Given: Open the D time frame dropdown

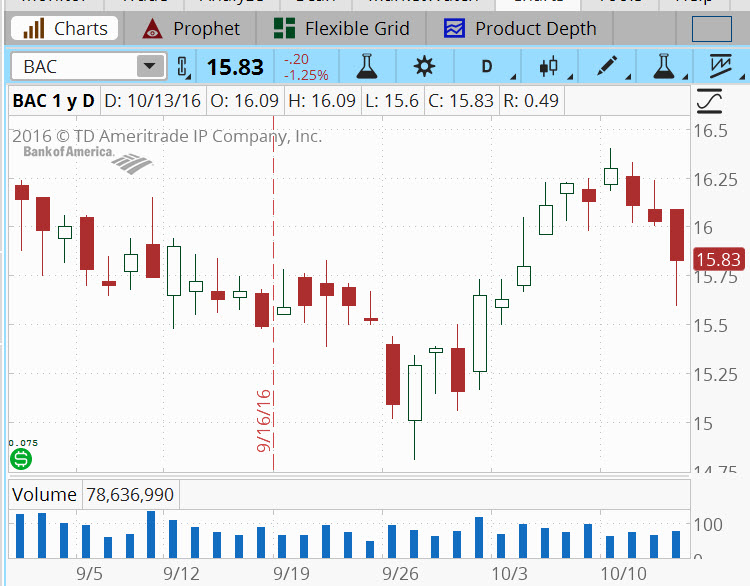Looking at the screenshot, I should click(x=487, y=66).
